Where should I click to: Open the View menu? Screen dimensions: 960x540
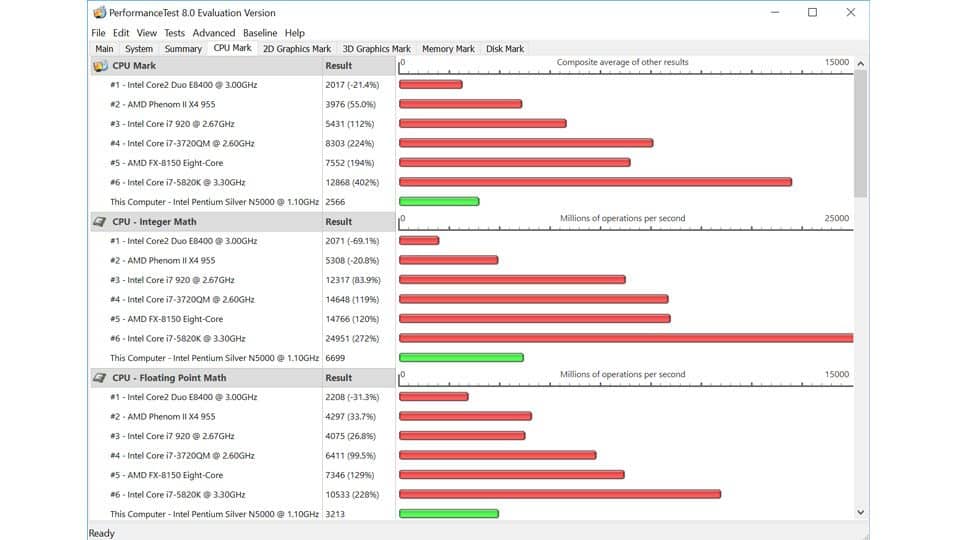click(x=146, y=33)
